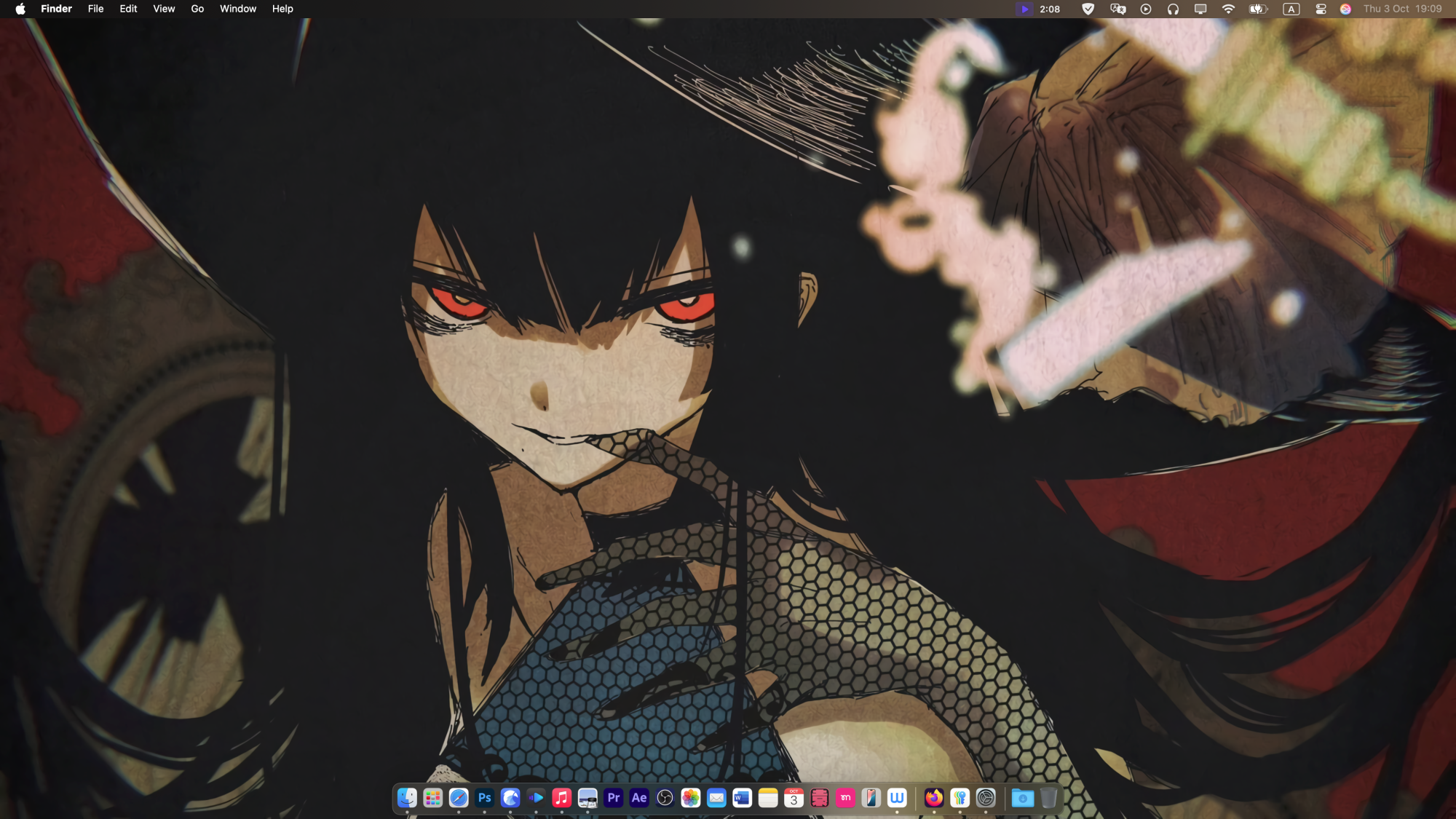The width and height of the screenshot is (1456, 819).
Task: Open Firefox browser in the dock
Action: pyautogui.click(x=934, y=798)
